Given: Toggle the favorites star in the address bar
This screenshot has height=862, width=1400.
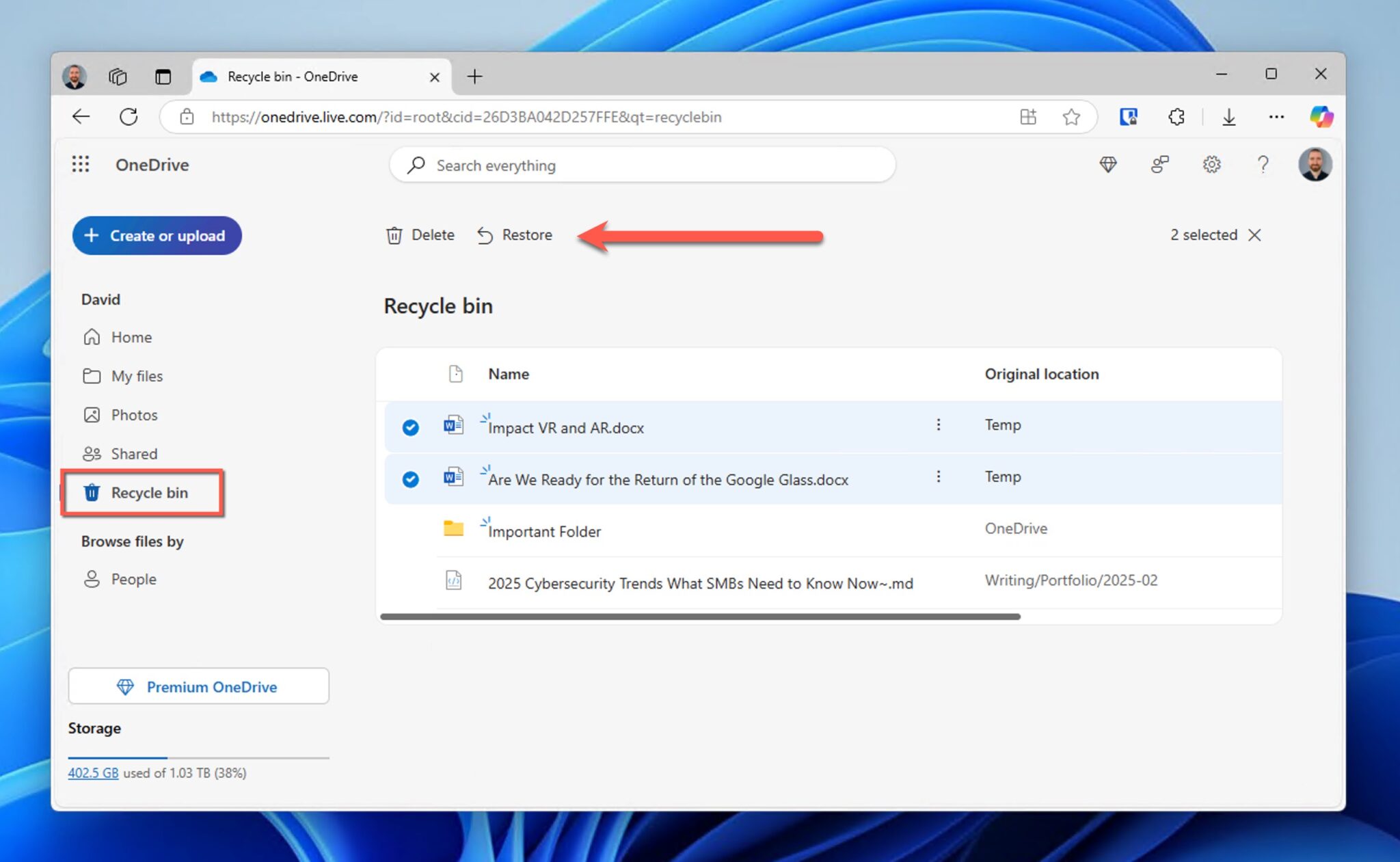Looking at the screenshot, I should pyautogui.click(x=1071, y=116).
